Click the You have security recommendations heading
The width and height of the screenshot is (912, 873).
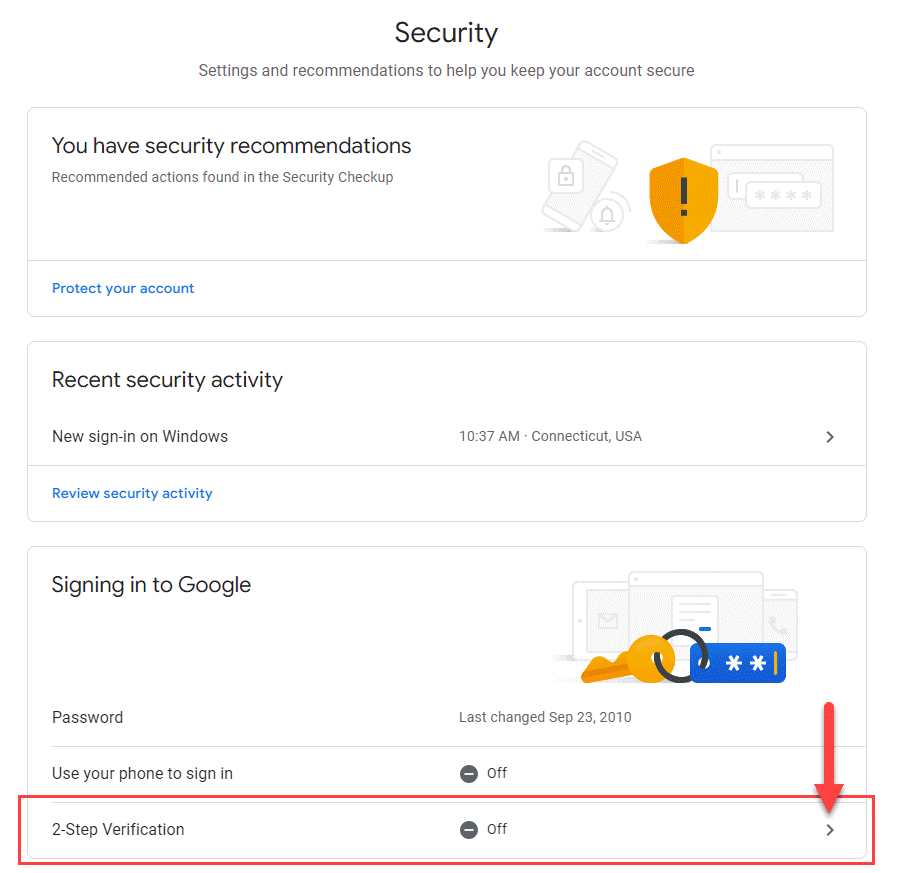coord(231,145)
